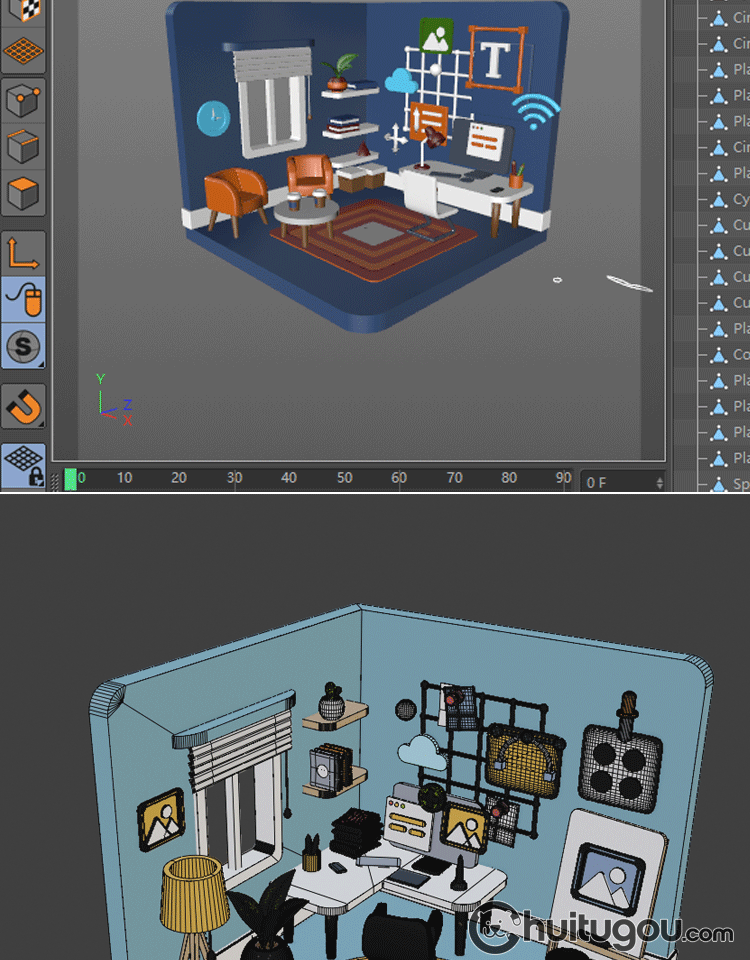
Task: Click the Texture mode checkered cube icon
Action: (x=23, y=11)
